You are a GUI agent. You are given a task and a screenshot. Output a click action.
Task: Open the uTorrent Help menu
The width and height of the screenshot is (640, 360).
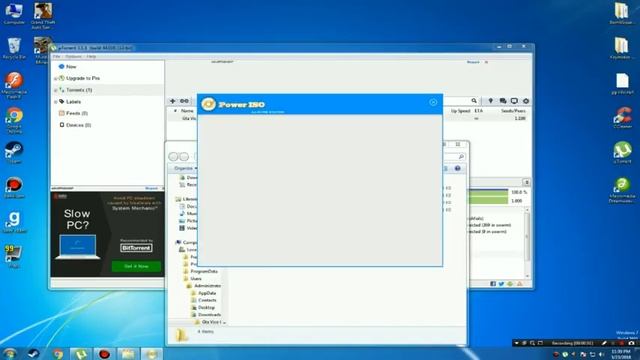(x=91, y=56)
